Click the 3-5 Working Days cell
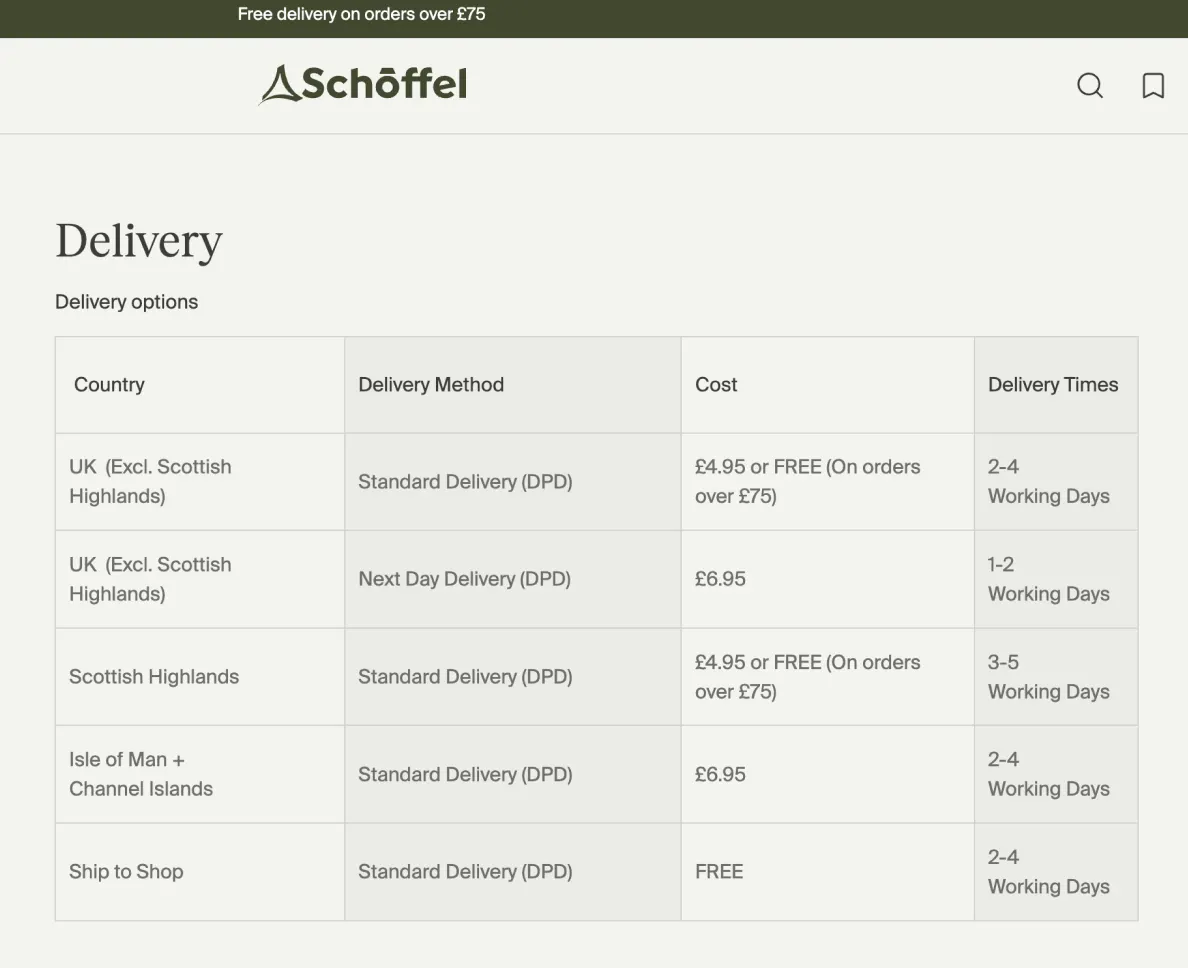 1048,677
